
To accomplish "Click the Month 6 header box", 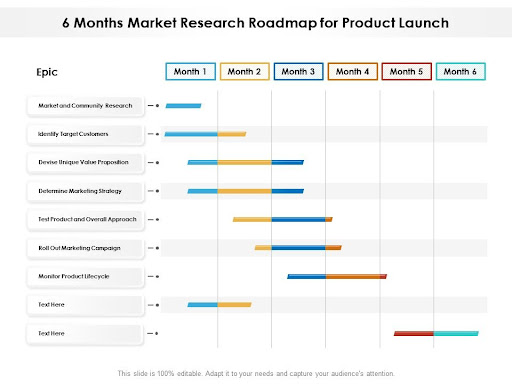I will click(x=460, y=71).
